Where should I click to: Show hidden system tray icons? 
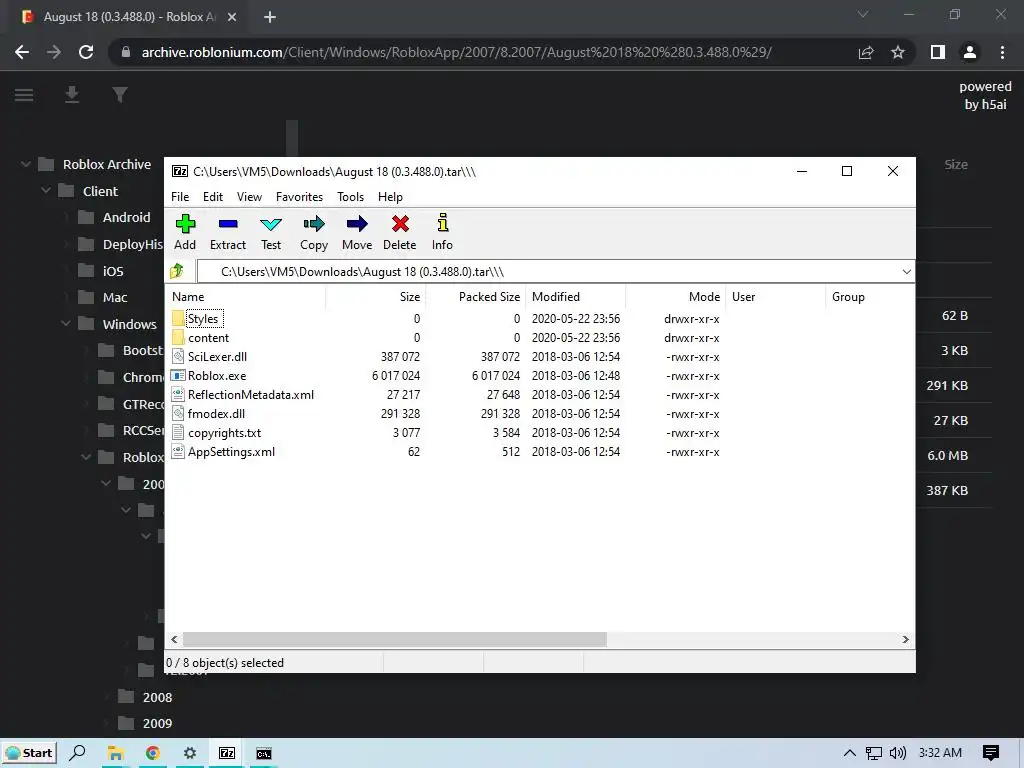849,753
